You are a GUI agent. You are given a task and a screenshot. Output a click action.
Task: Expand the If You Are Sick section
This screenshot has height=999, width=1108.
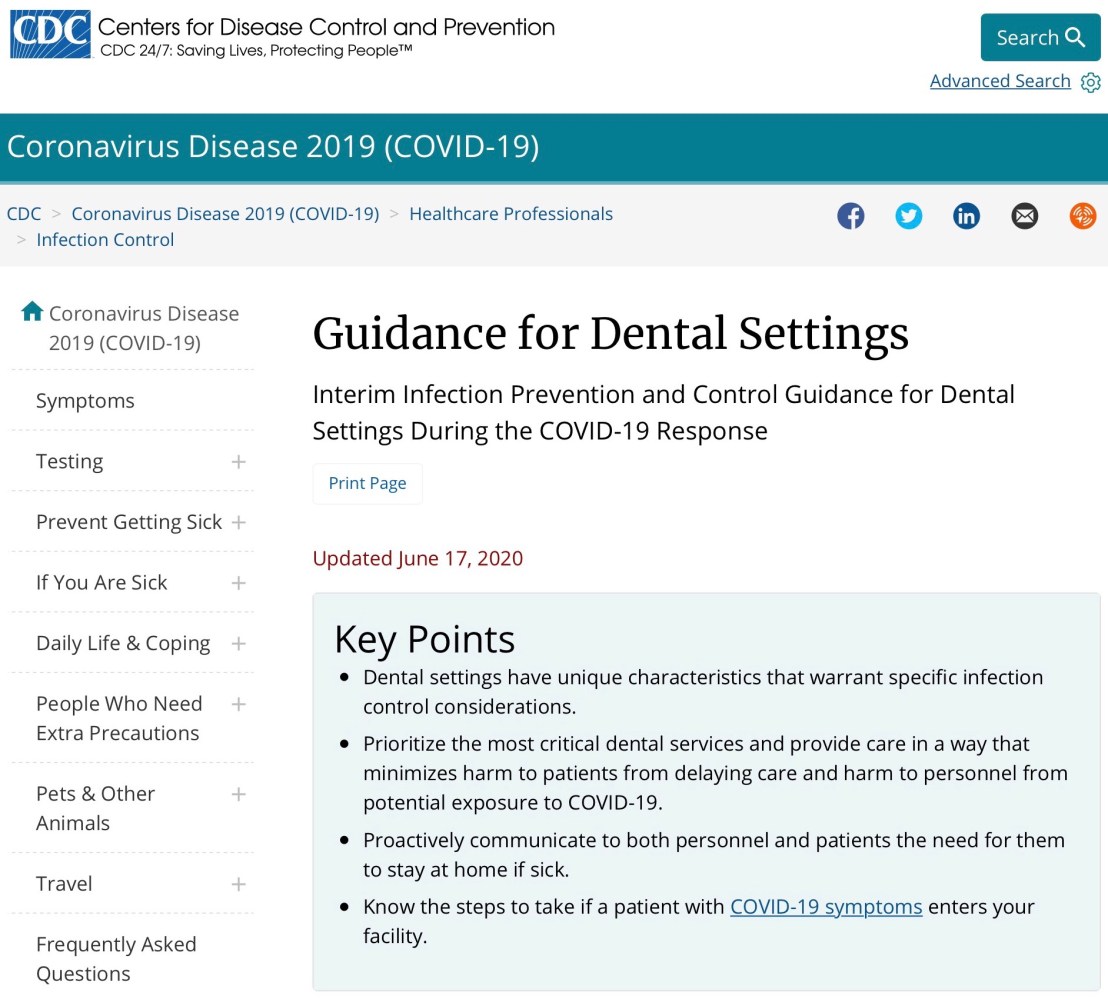pos(238,583)
